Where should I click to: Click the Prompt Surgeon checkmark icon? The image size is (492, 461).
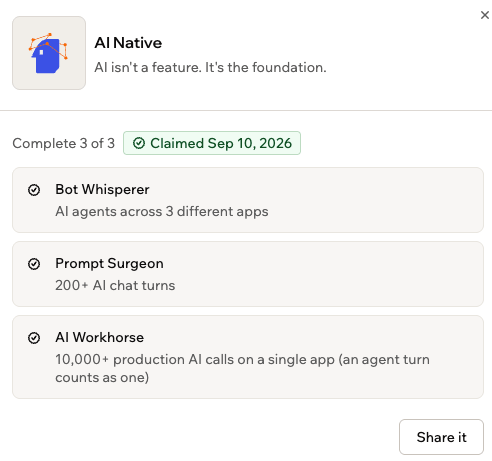pos(34,264)
